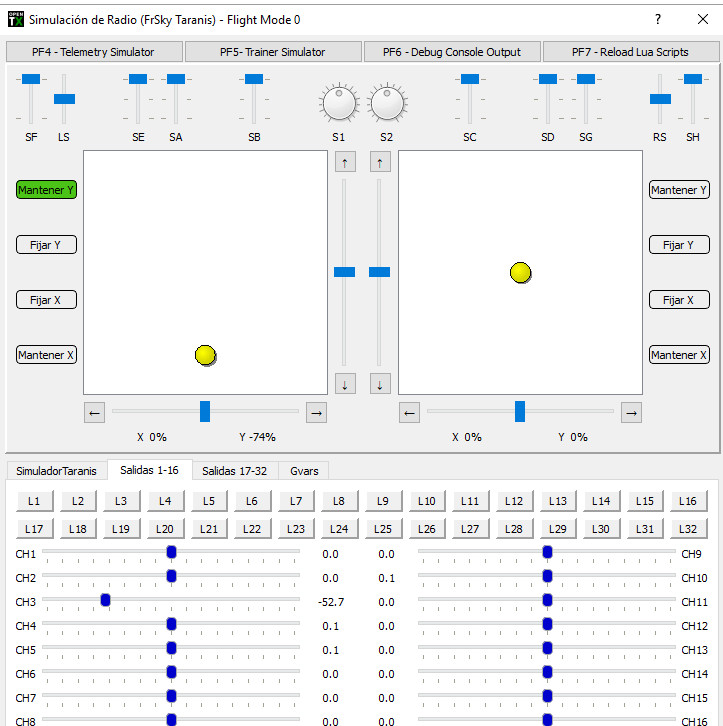Click the up arrow above right trim slider
Screen dimensions: 723x726
[x=380, y=162]
